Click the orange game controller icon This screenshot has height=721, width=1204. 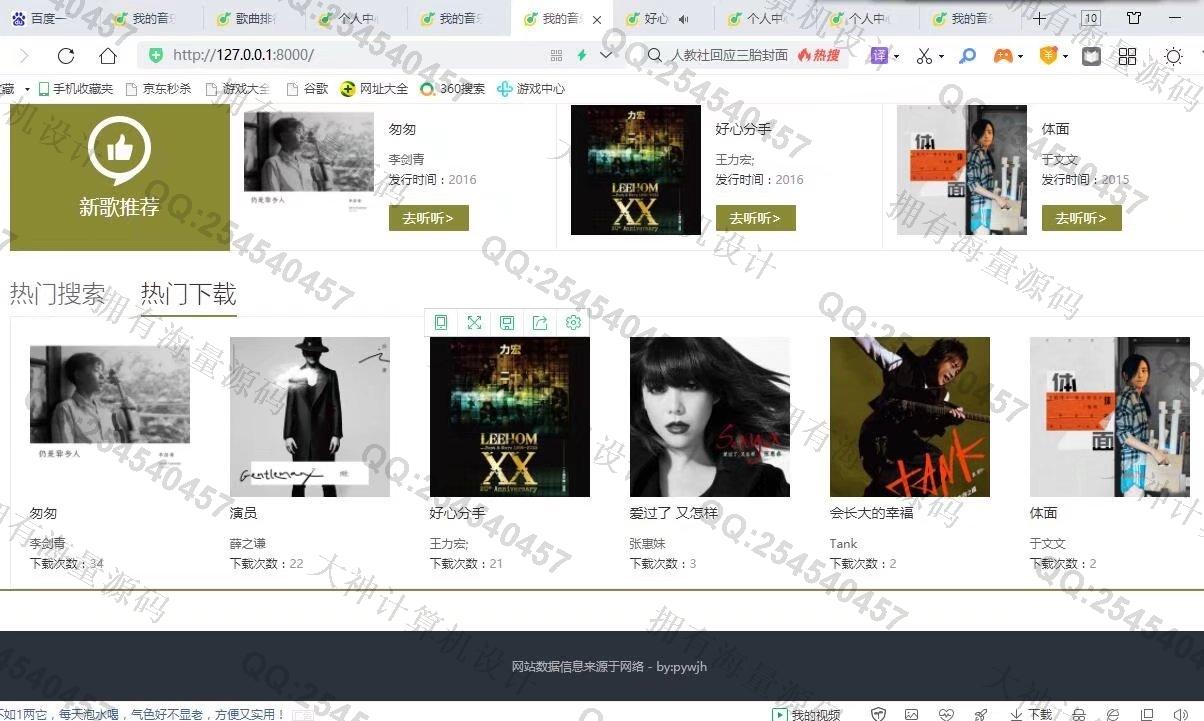(1002, 56)
